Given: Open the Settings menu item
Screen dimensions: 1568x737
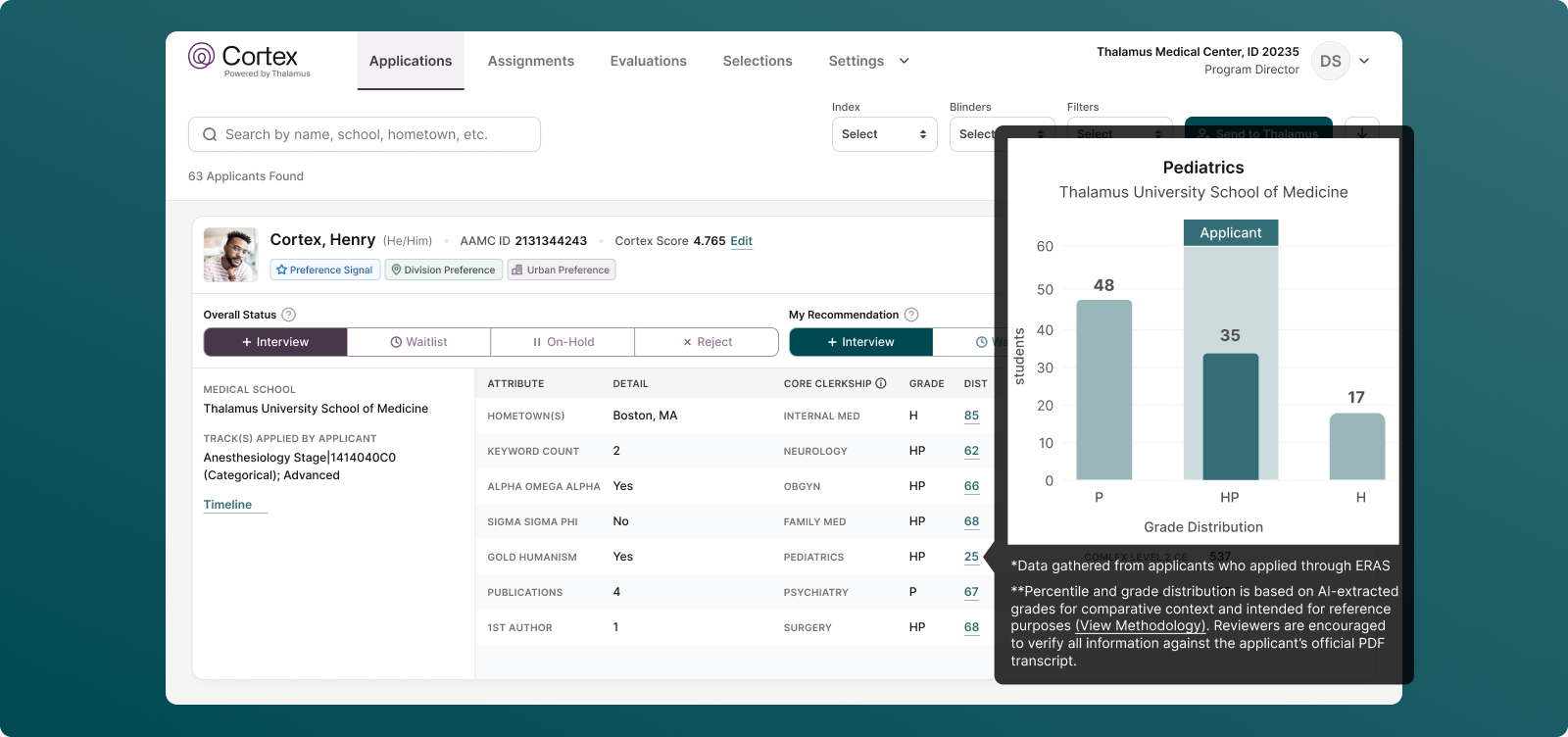Looking at the screenshot, I should tap(857, 61).
